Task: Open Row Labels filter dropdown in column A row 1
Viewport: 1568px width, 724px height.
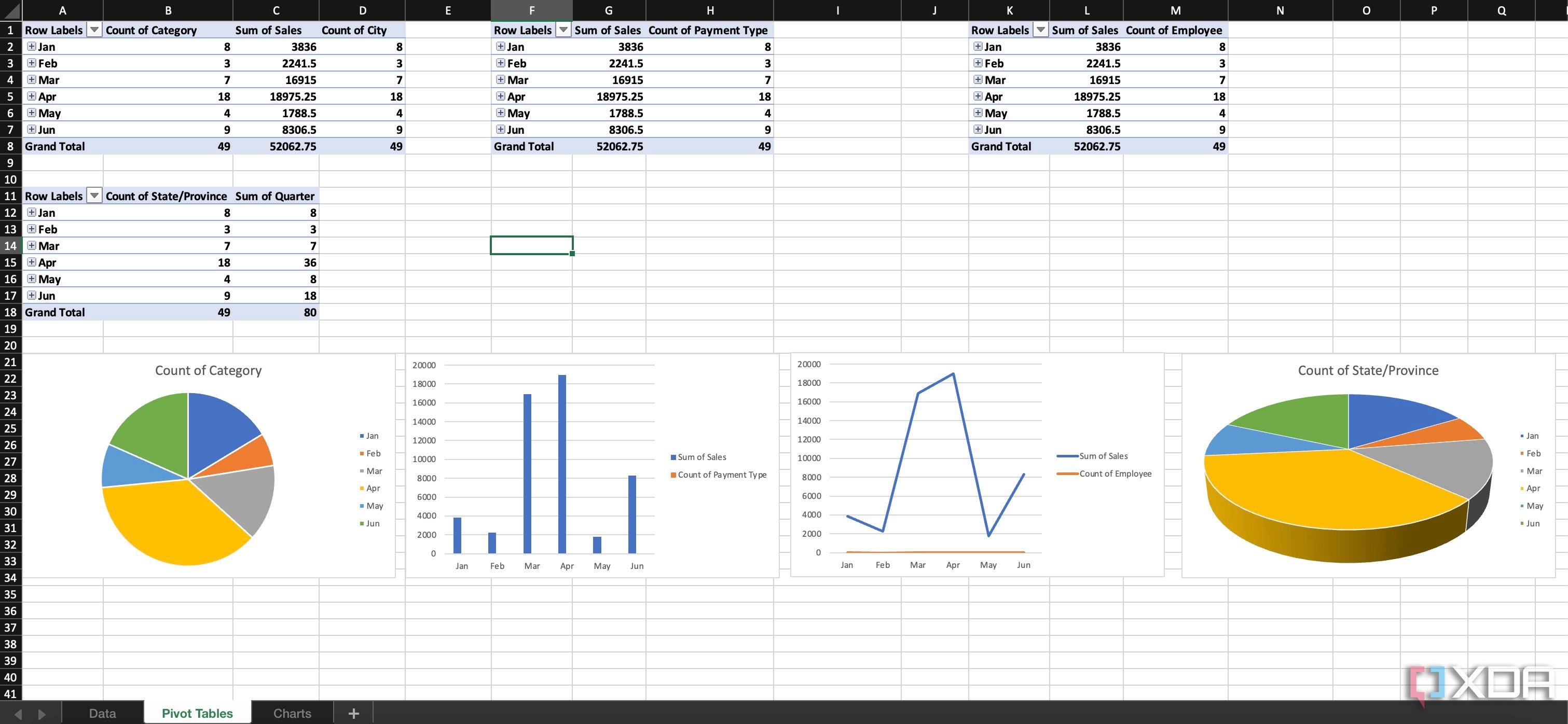Action: (94, 30)
